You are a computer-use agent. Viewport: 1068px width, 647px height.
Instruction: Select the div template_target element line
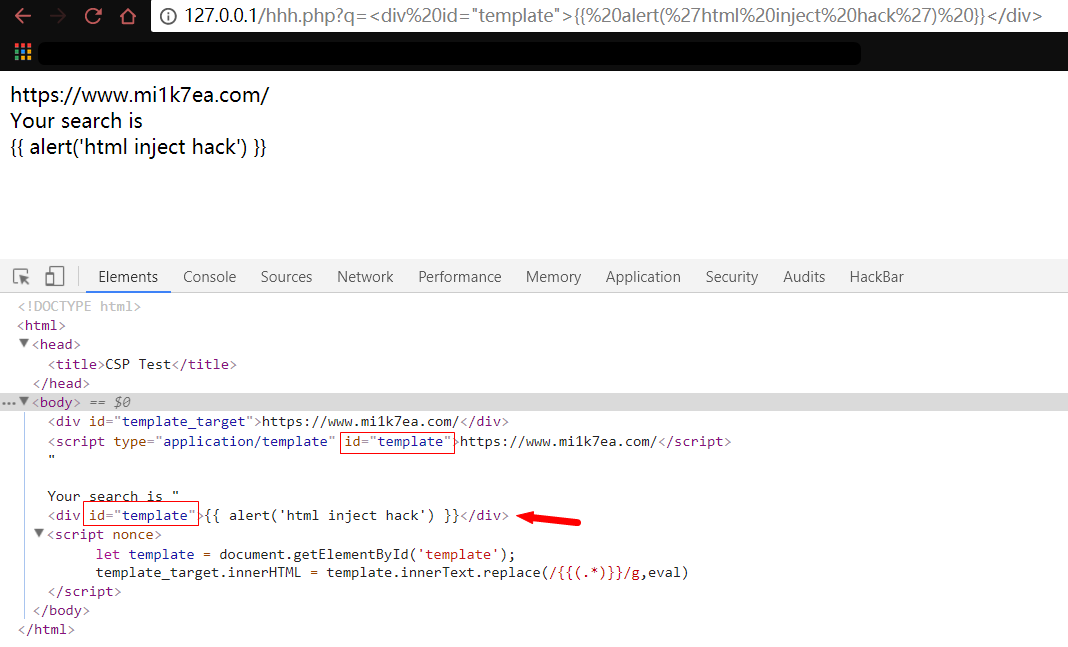(x=278, y=421)
